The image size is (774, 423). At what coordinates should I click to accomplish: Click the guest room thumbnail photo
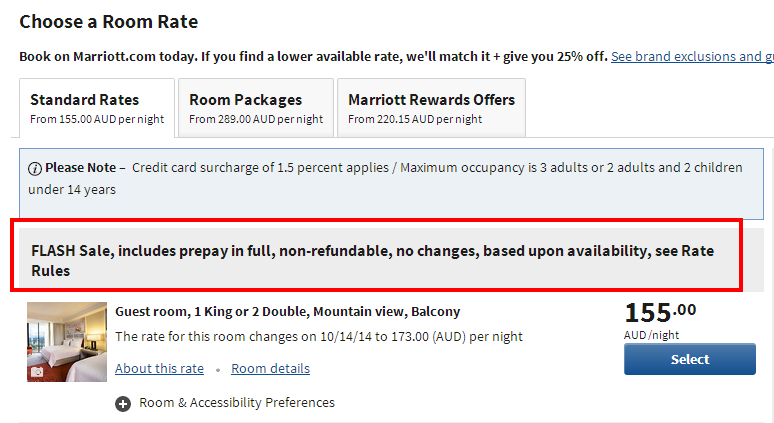coord(67,342)
